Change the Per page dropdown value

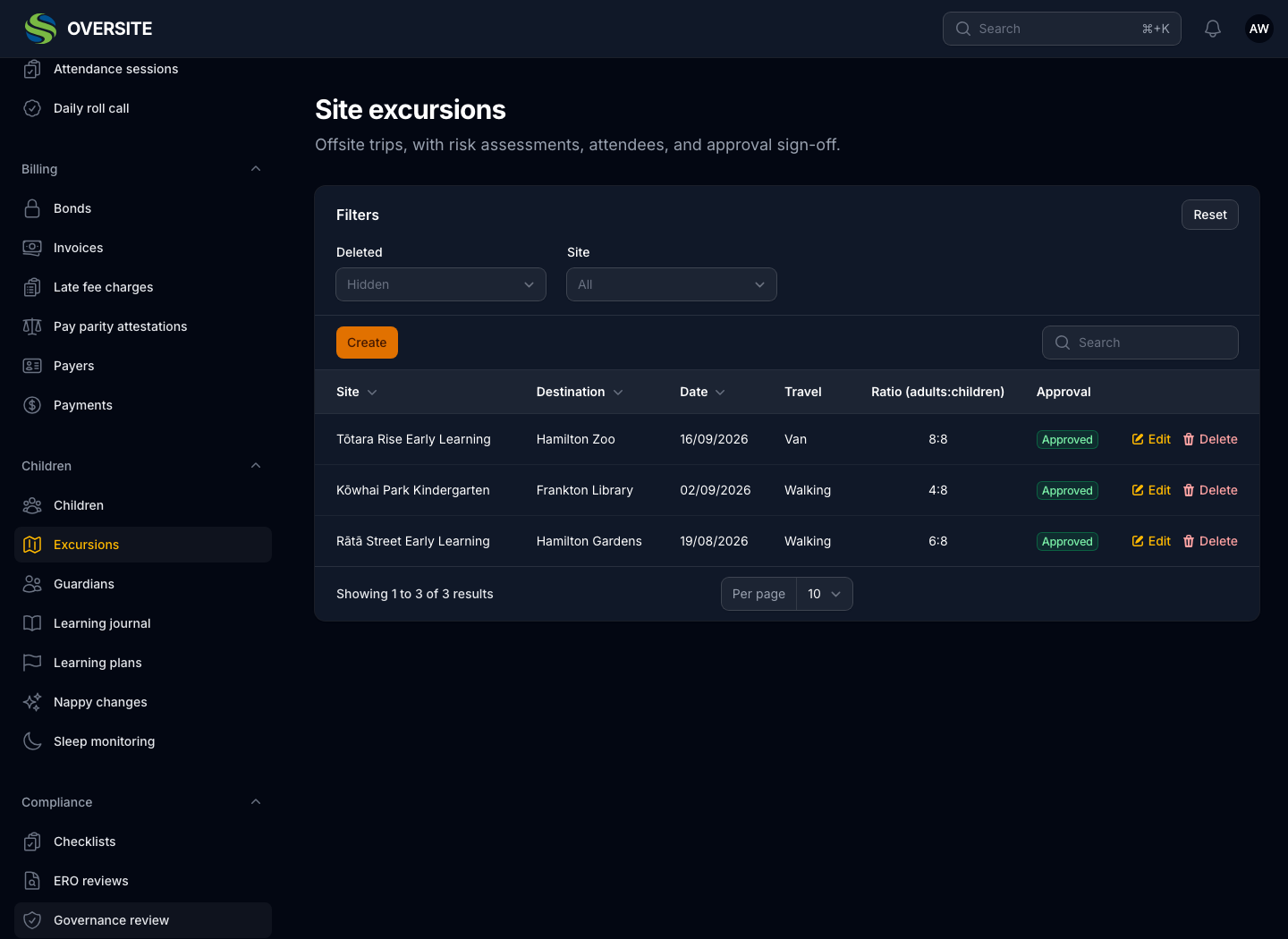click(x=824, y=594)
